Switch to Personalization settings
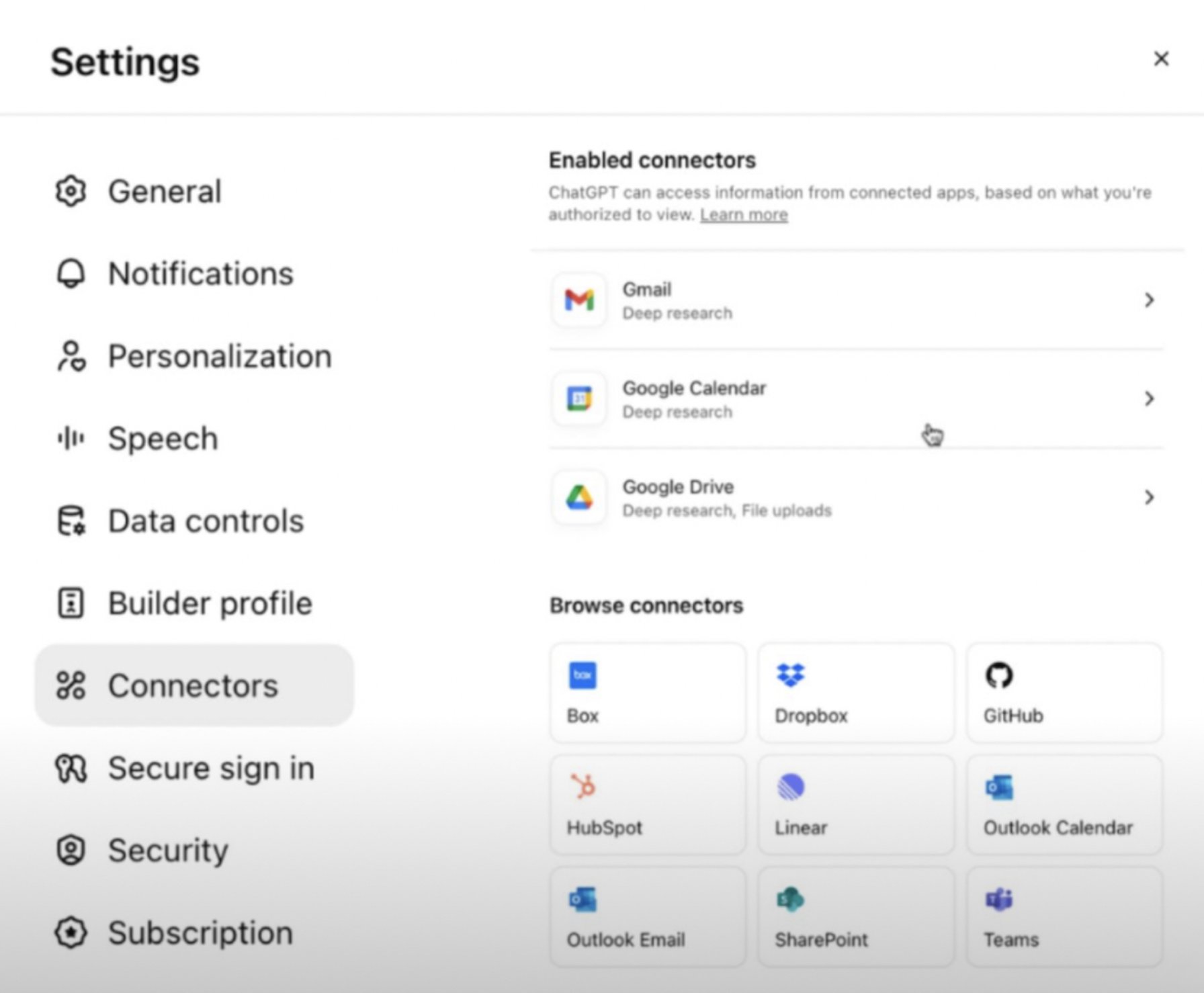The image size is (1204, 993). 194,356
